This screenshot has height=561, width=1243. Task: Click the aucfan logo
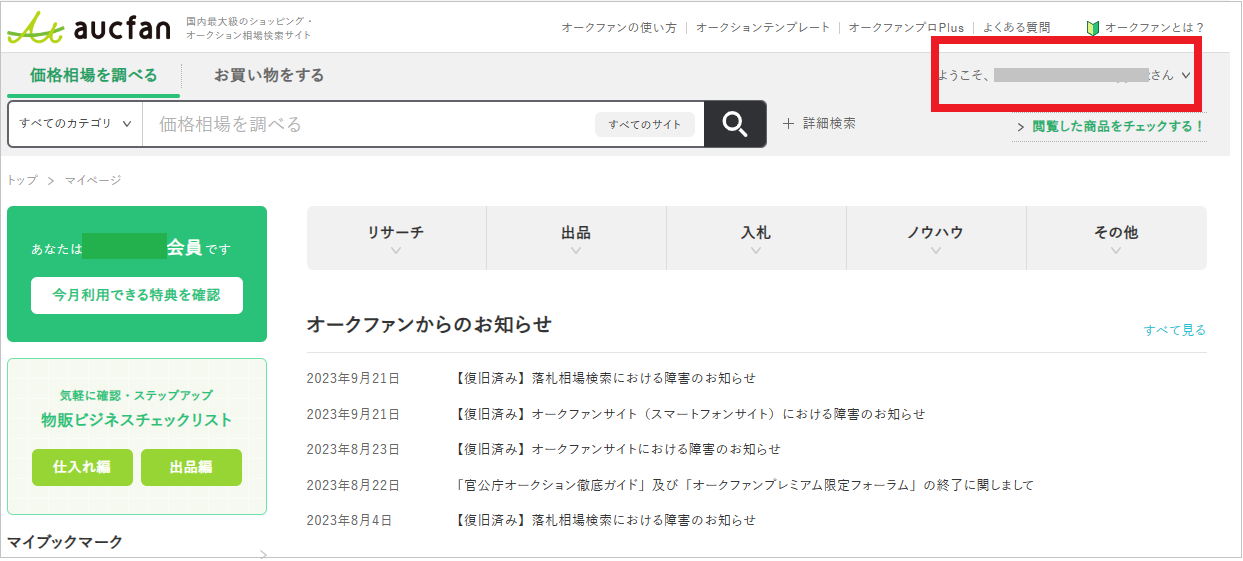click(88, 29)
